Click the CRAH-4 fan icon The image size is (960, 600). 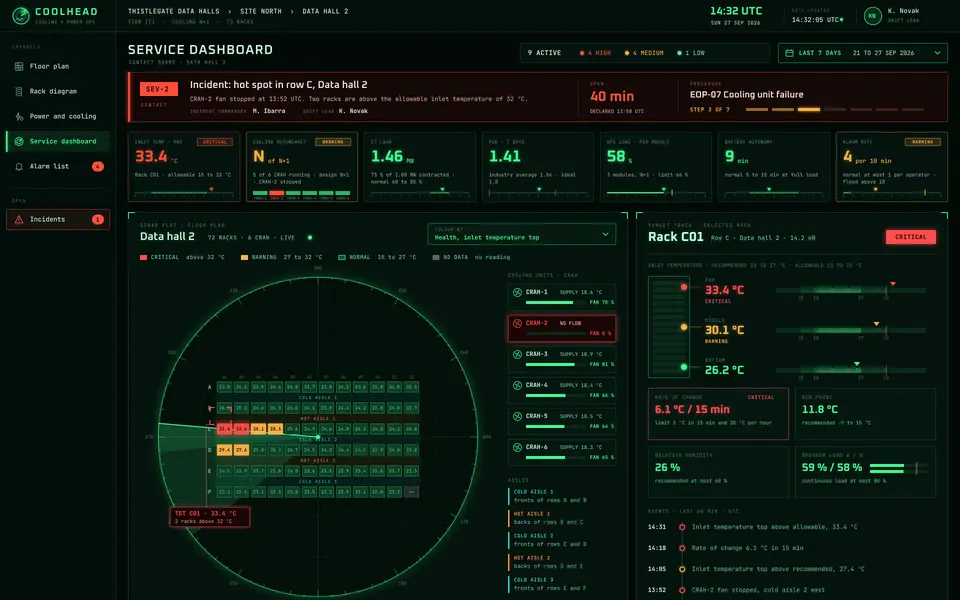(x=517, y=385)
